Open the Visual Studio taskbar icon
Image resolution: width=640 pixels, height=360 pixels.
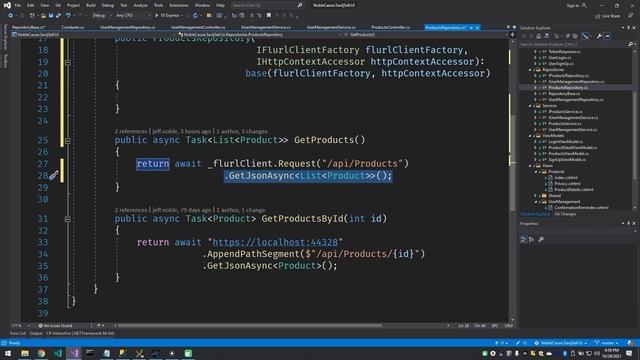pos(74,353)
